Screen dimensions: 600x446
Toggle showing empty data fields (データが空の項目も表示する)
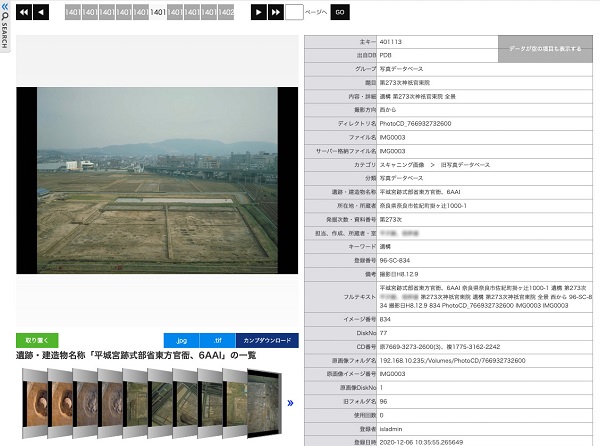[545, 48]
